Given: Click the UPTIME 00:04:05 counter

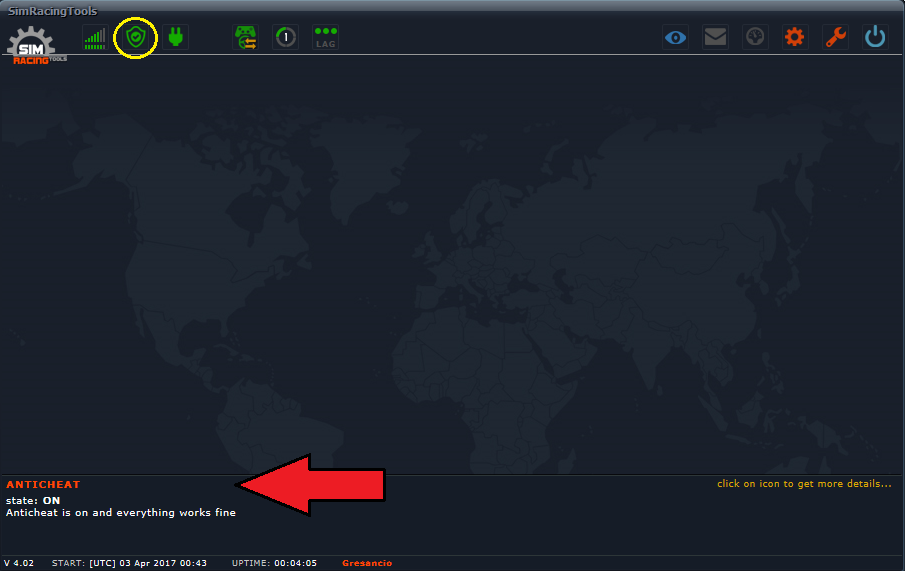Looking at the screenshot, I should tap(274, 563).
